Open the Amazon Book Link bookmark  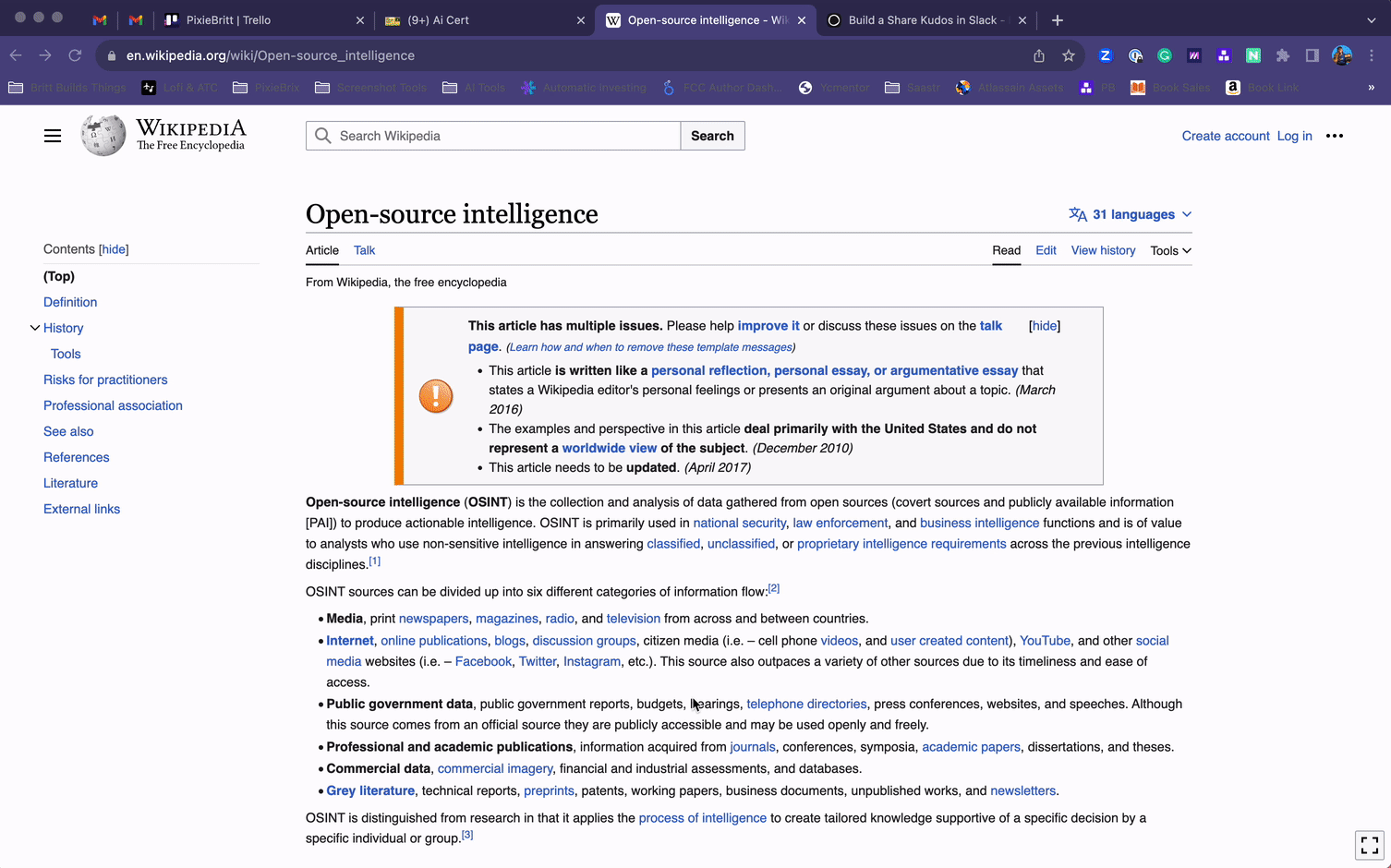(x=1263, y=88)
